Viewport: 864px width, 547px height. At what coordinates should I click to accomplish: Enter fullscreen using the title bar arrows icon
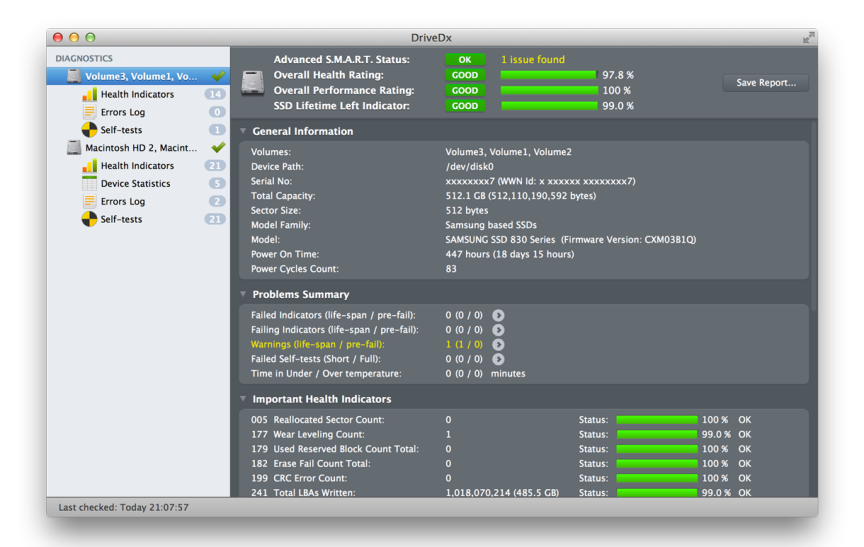pos(808,37)
